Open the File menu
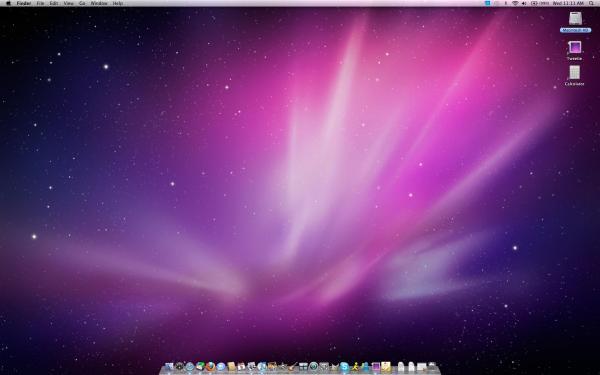Screen dimensions: 600x375 click(x=40, y=3)
